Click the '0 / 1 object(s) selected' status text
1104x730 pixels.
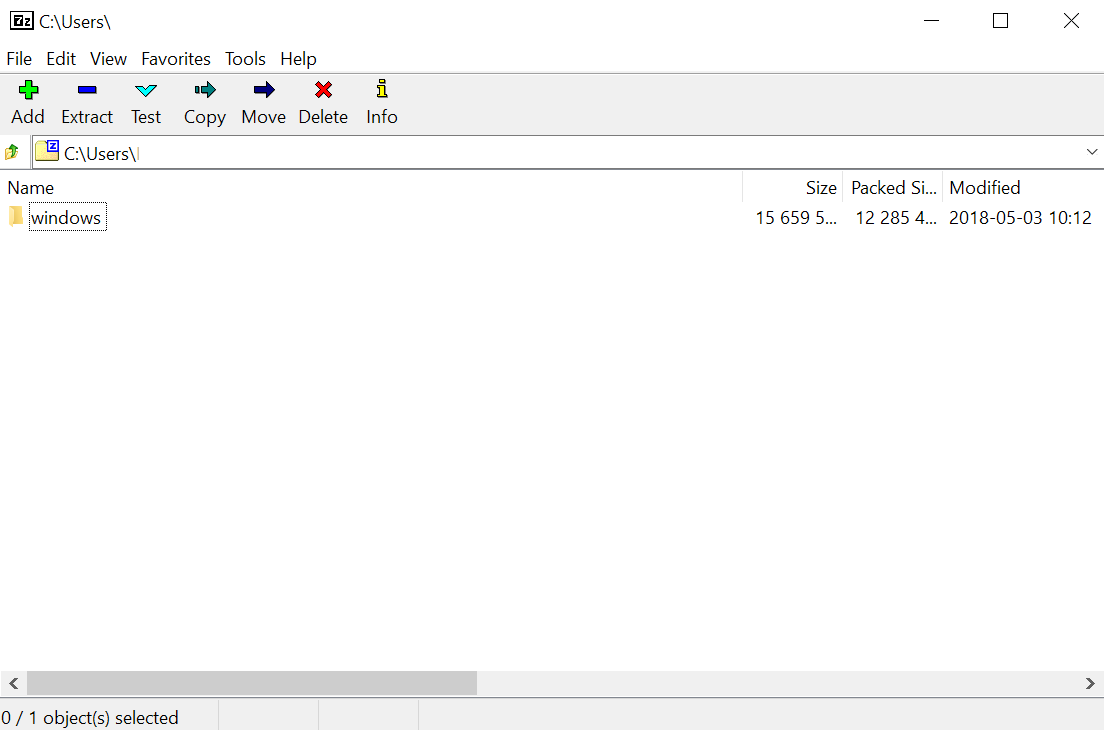click(90, 717)
